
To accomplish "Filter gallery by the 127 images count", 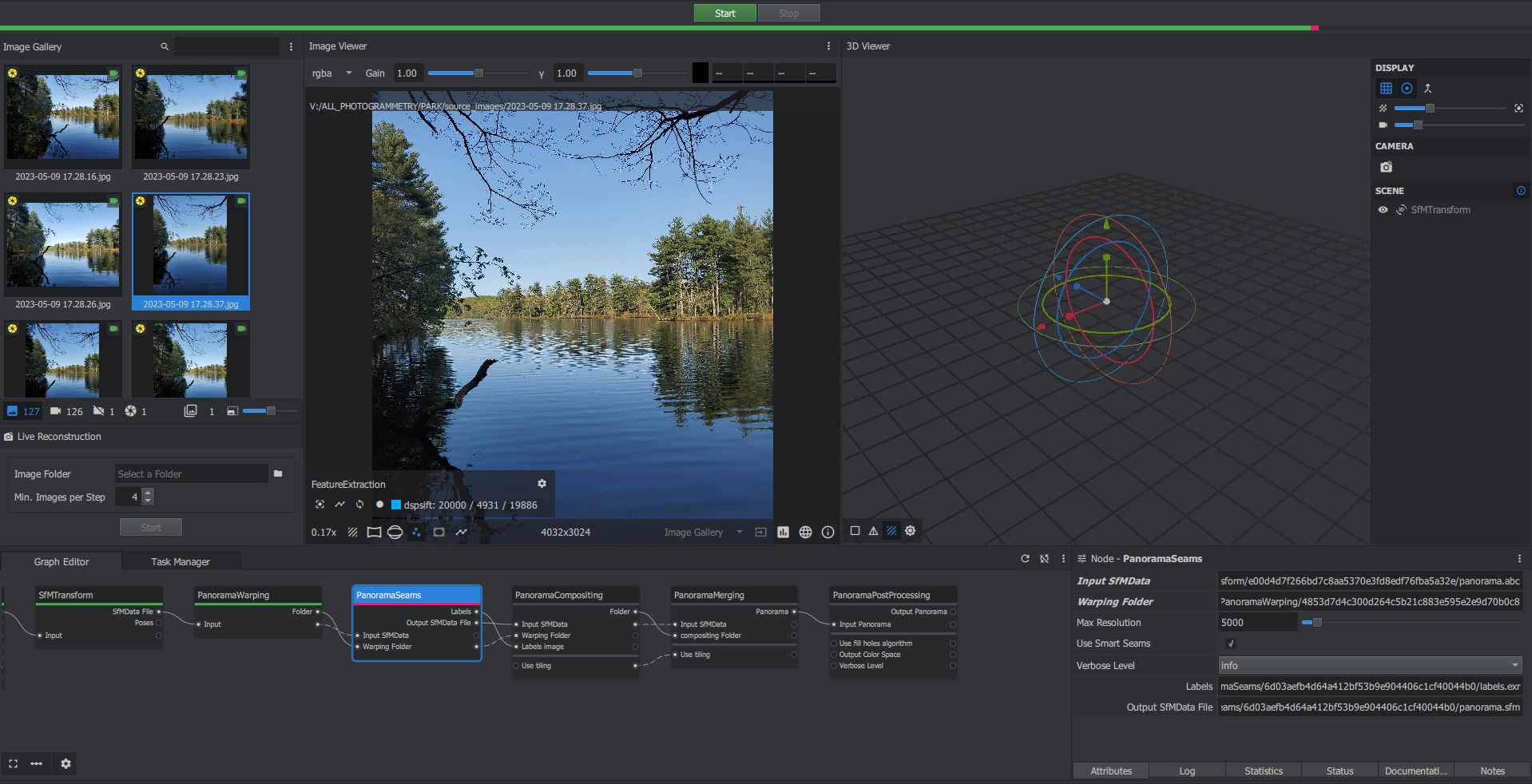I will pos(23,411).
